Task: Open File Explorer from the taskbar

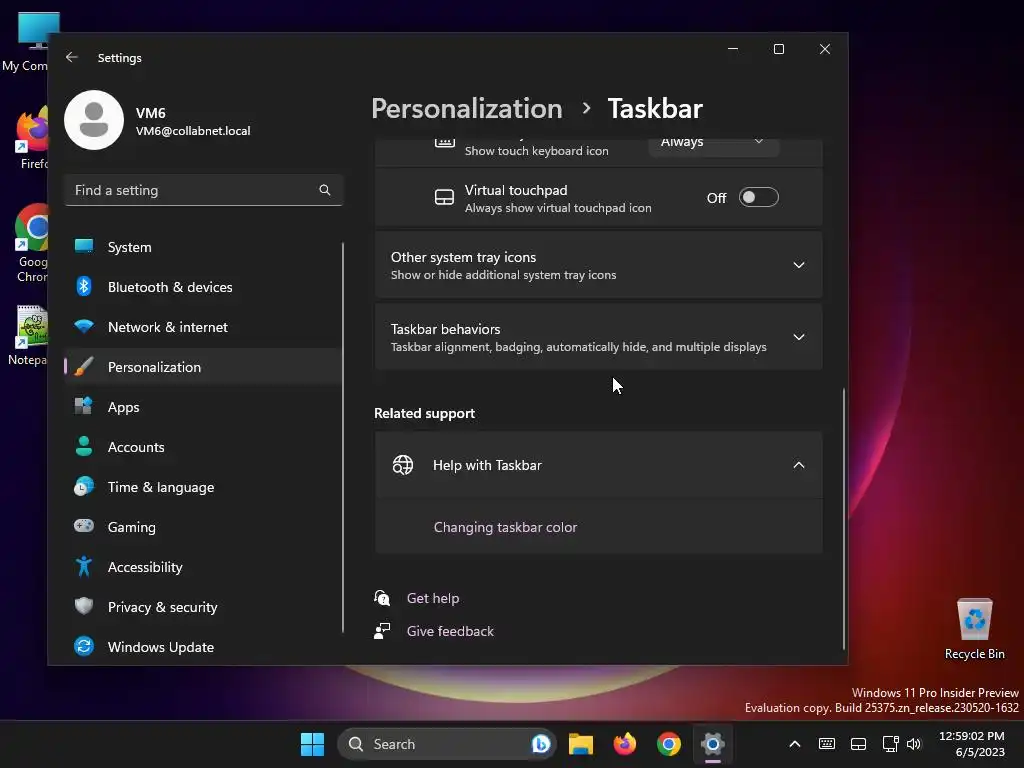Action: (581, 744)
